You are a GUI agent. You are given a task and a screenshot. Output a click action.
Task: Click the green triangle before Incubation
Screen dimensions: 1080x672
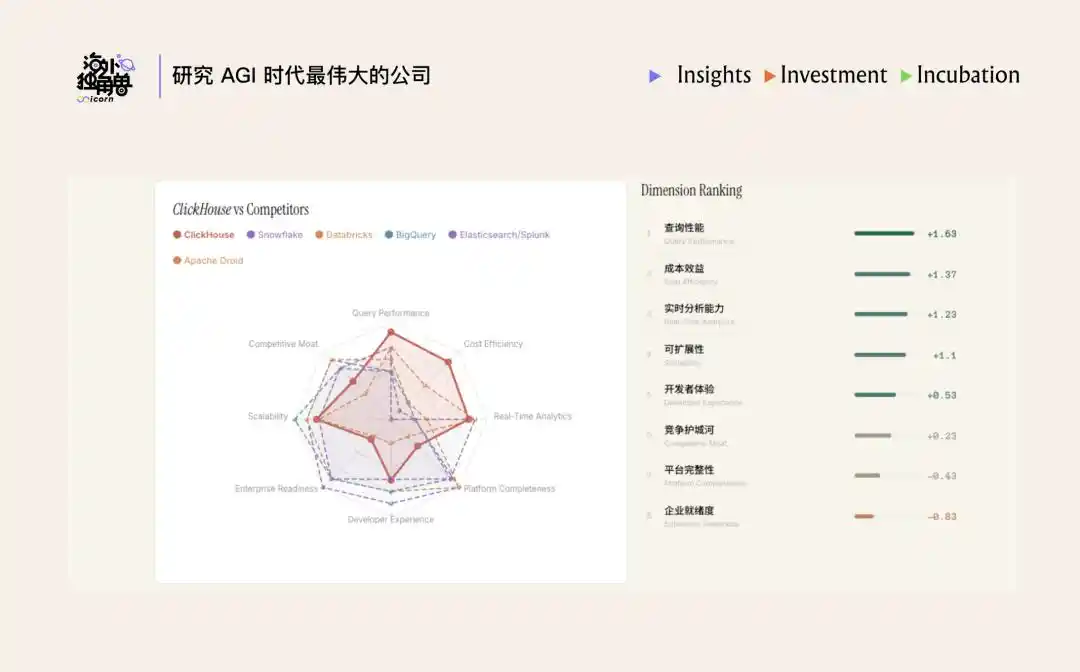coord(906,76)
